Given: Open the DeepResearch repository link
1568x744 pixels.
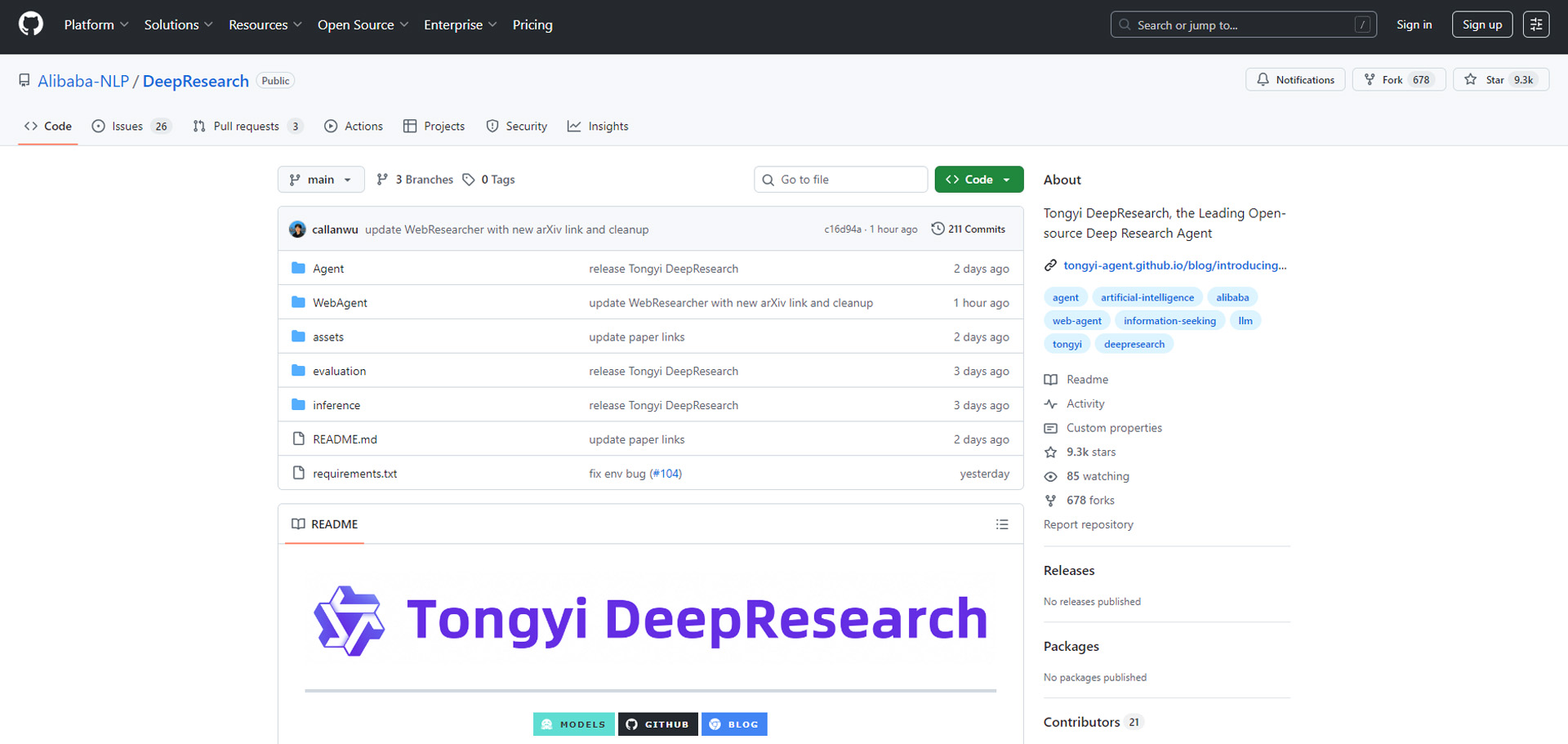Looking at the screenshot, I should (196, 81).
